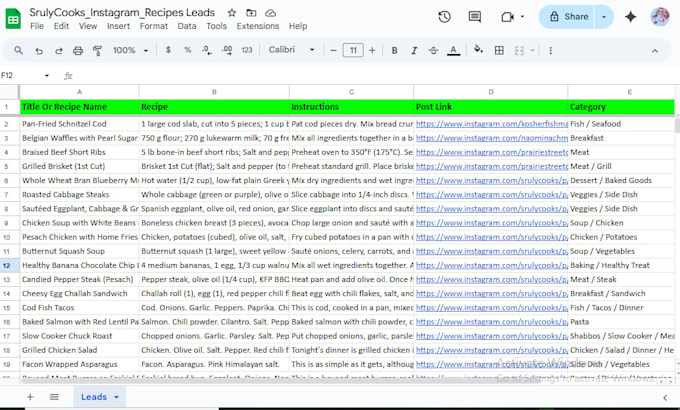Screen dimensions: 680x410
Task: Open the Insert menu
Action: [x=118, y=26]
